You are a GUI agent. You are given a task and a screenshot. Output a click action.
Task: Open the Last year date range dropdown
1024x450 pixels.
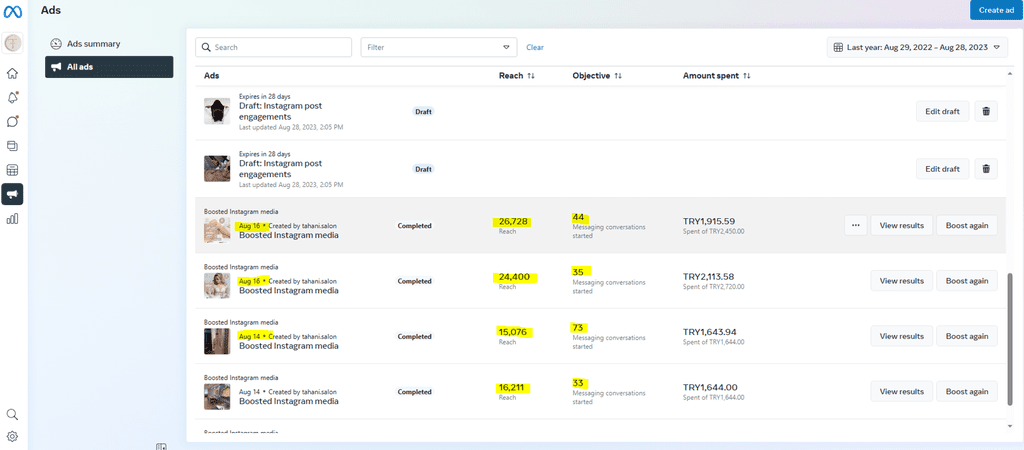[917, 47]
